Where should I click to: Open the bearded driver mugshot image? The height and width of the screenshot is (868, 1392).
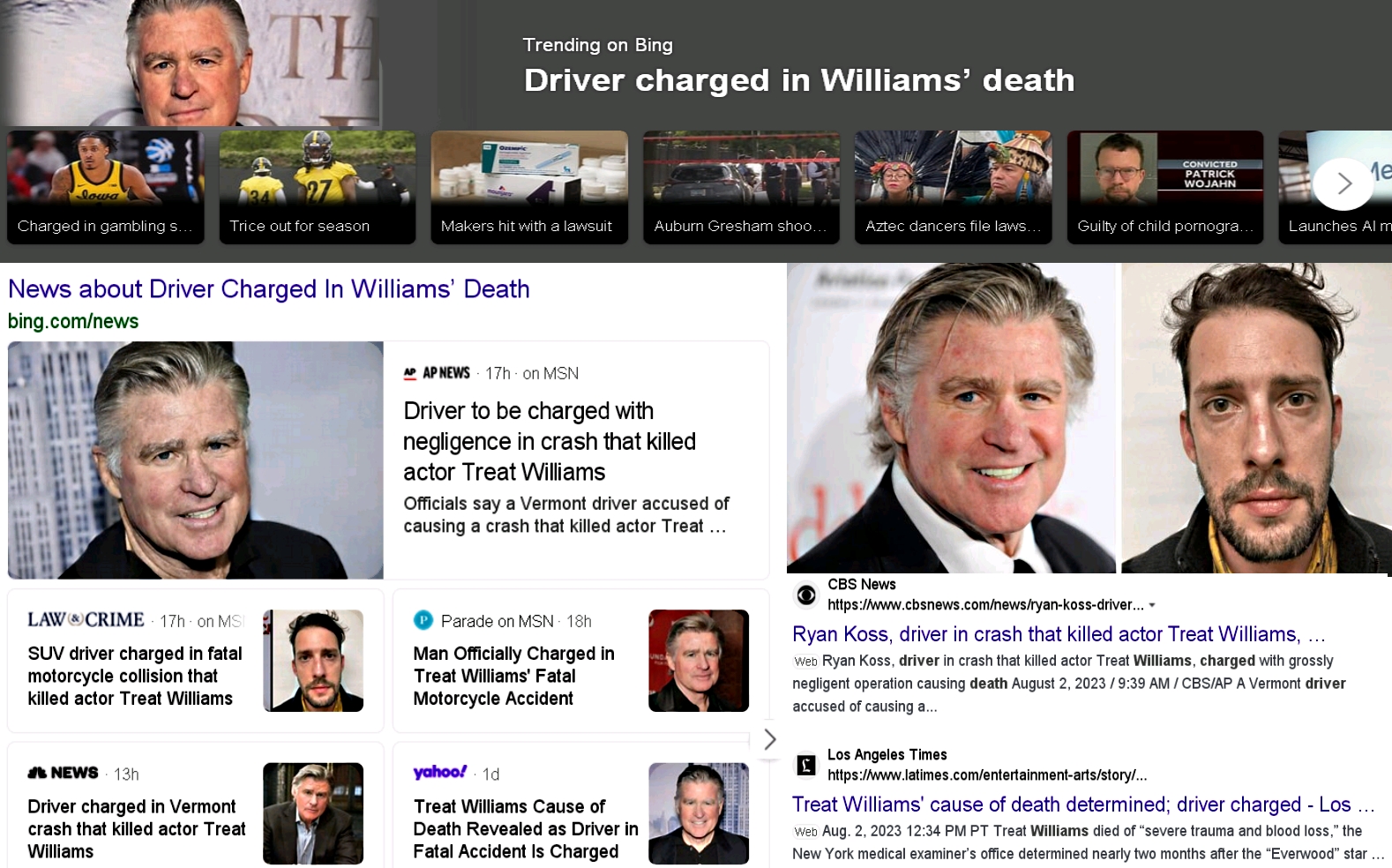1256,418
